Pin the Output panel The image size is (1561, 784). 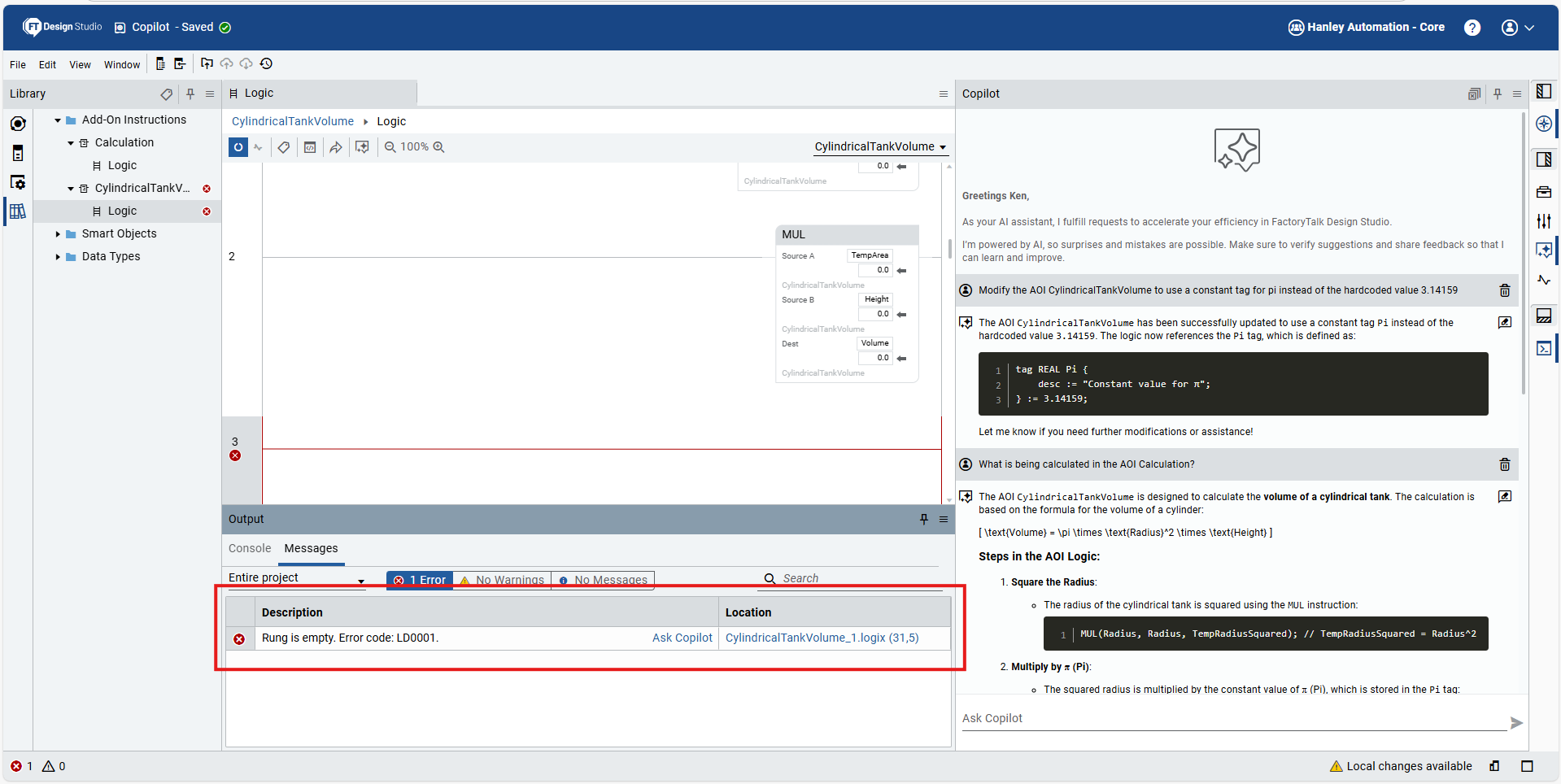pos(924,520)
